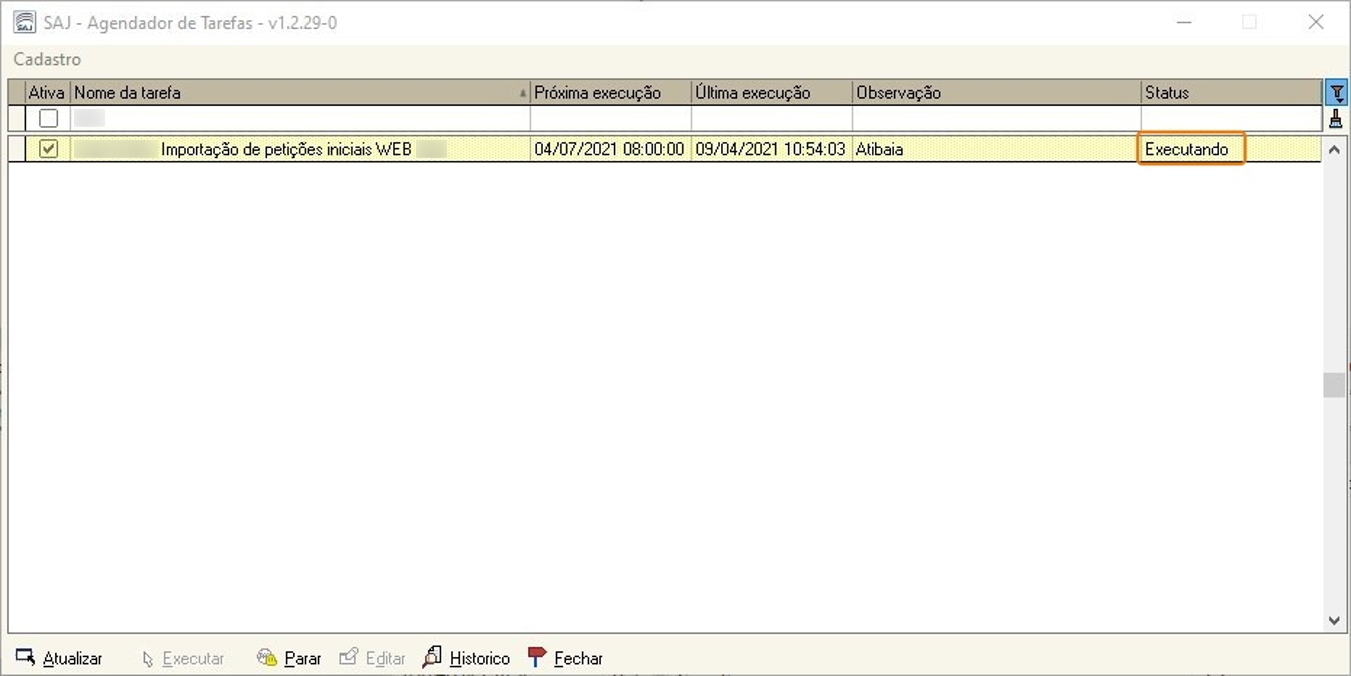Viewport: 1351px width, 676px height.
Task: Click the SAJ application icon in title bar
Action: point(24,22)
